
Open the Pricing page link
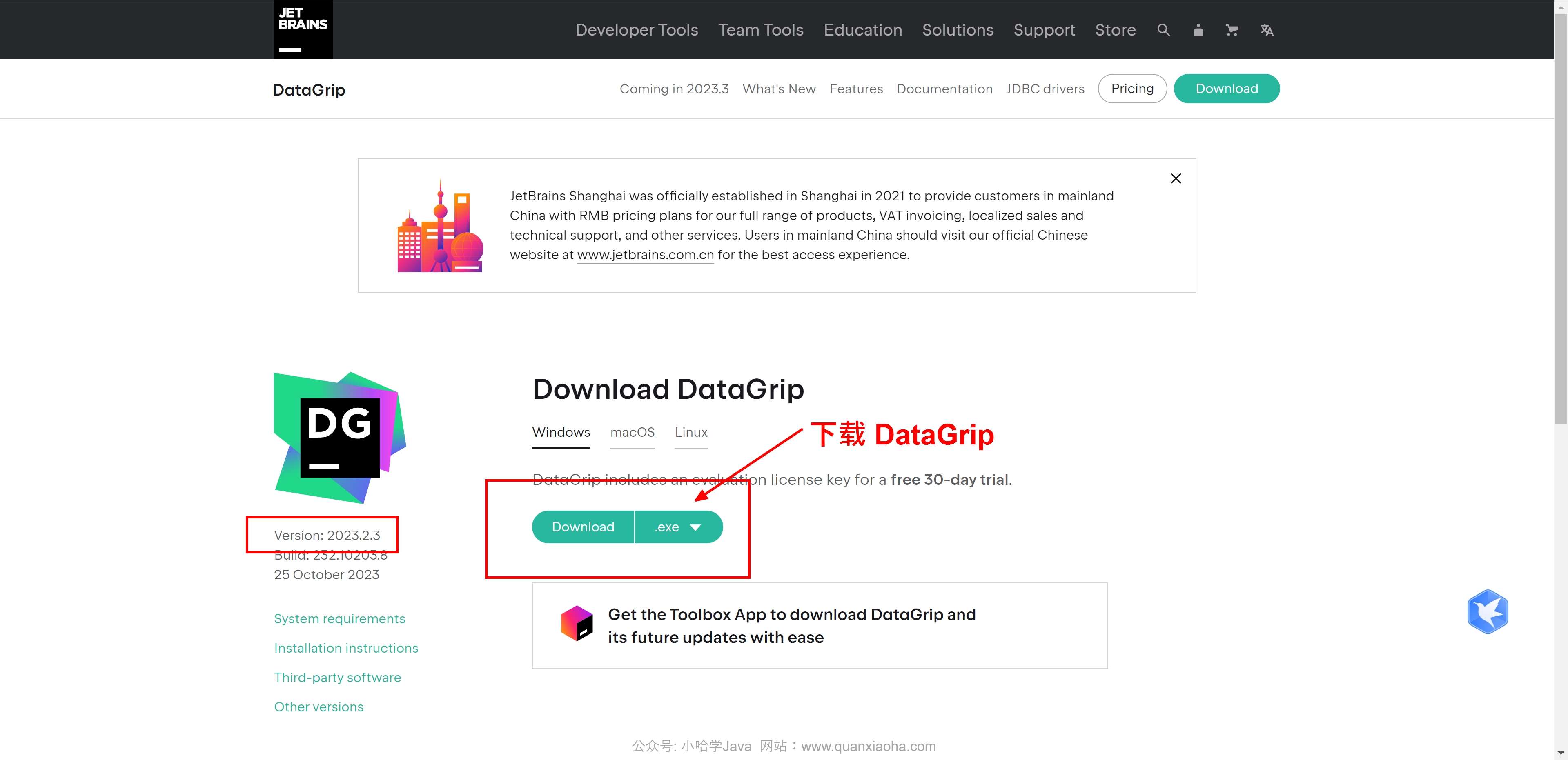1132,88
